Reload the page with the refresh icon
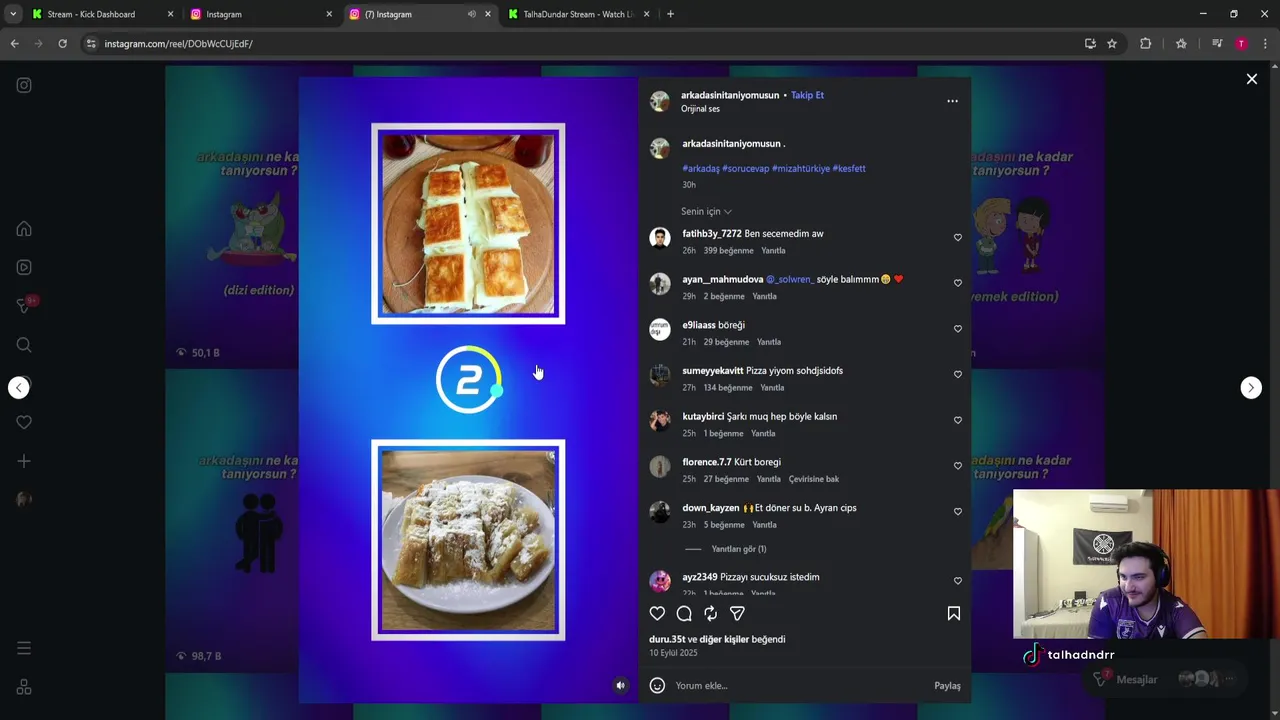 click(x=62, y=44)
